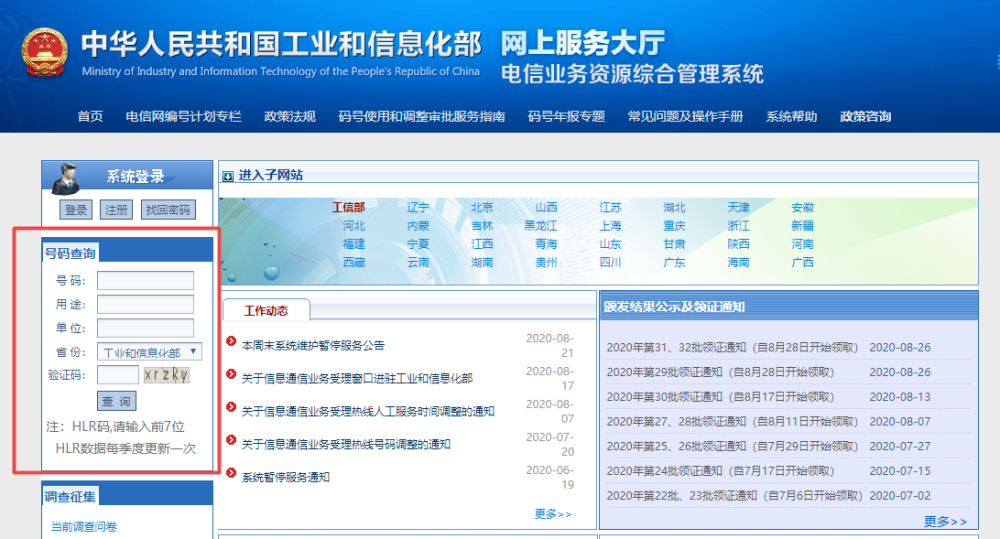Viewport: 1000px width, 539px height.
Task: Open 2020年第27、28批领证通知
Action: click(732, 422)
